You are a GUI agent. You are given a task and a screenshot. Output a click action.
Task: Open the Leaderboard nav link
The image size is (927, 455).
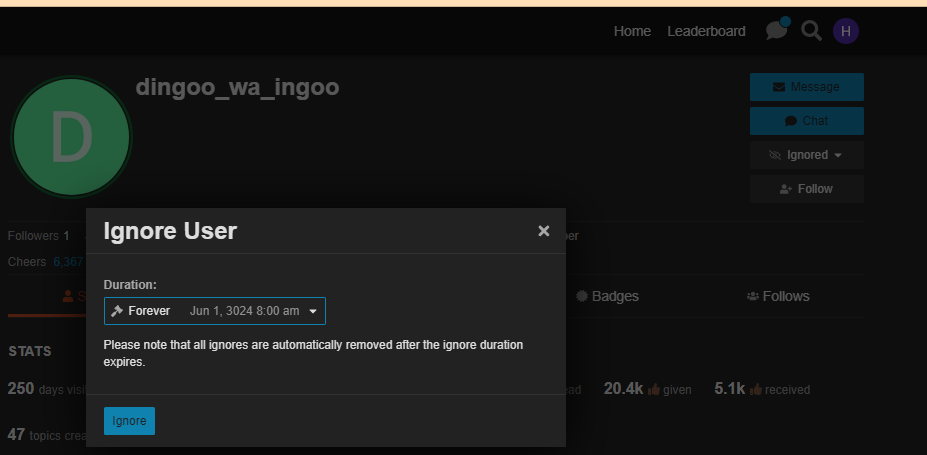coord(706,31)
